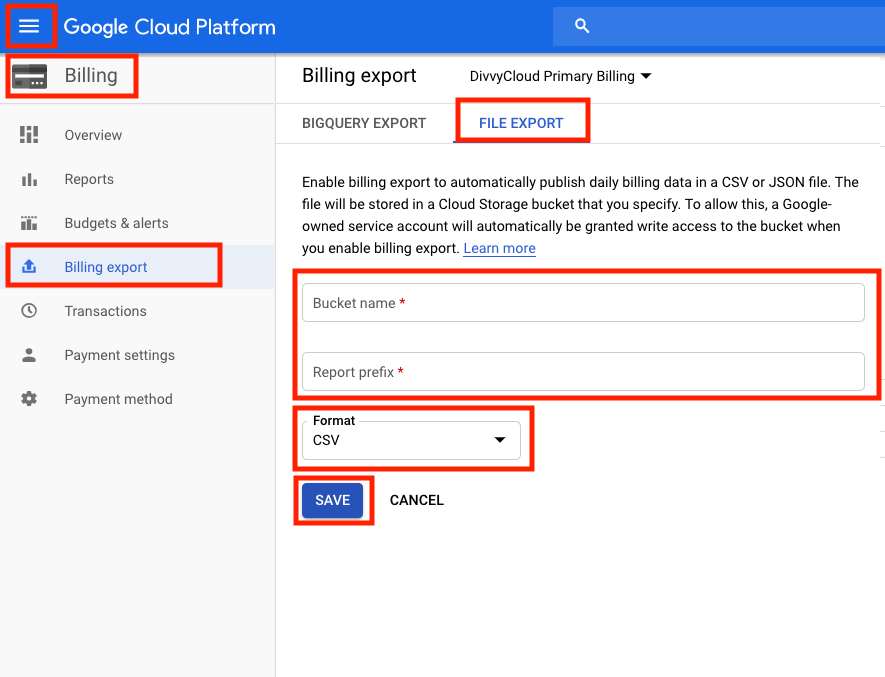
Task: Click the Cancel button
Action: [417, 500]
